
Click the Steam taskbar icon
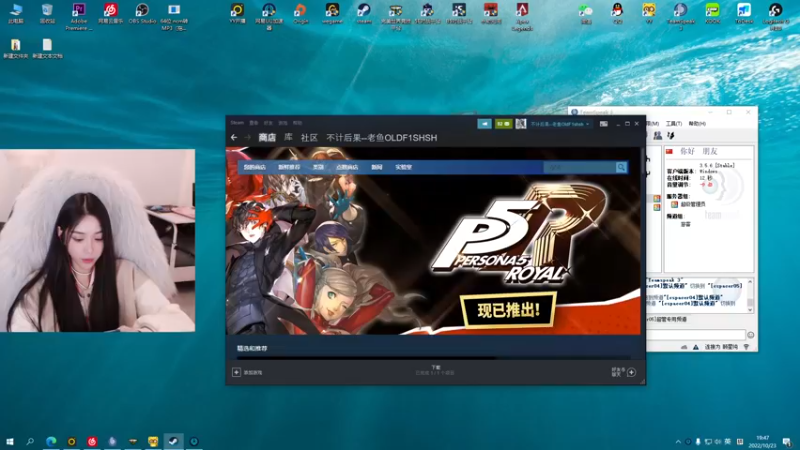(x=173, y=441)
